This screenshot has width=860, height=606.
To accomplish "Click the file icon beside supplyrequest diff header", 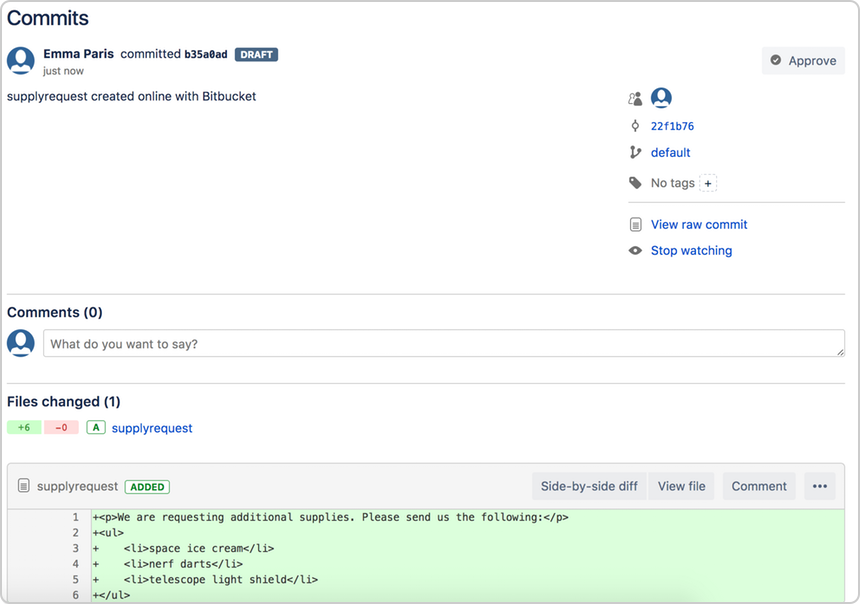I will coord(25,485).
